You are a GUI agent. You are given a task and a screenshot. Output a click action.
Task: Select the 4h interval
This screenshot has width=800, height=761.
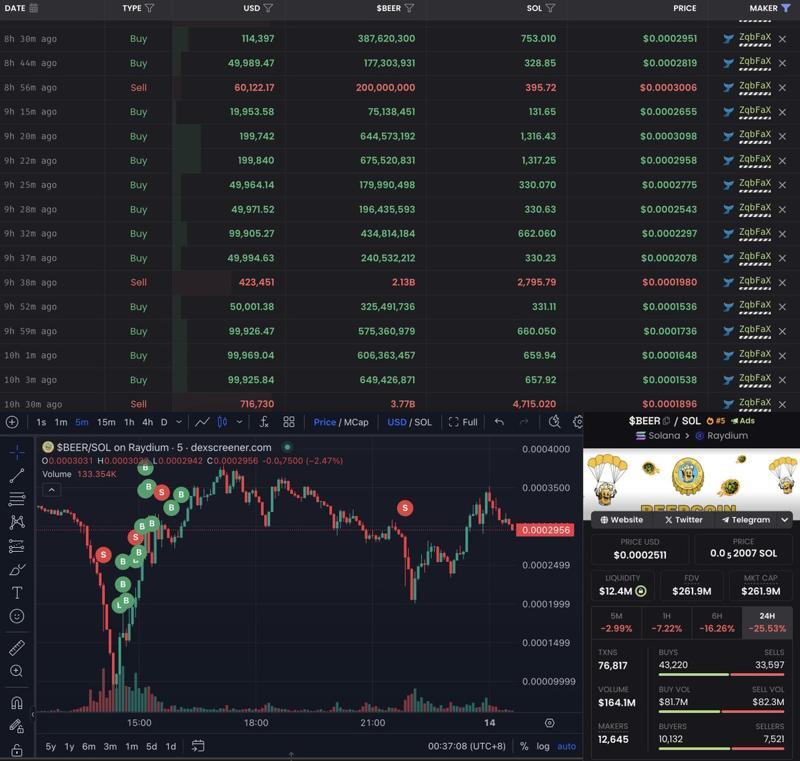pos(147,422)
